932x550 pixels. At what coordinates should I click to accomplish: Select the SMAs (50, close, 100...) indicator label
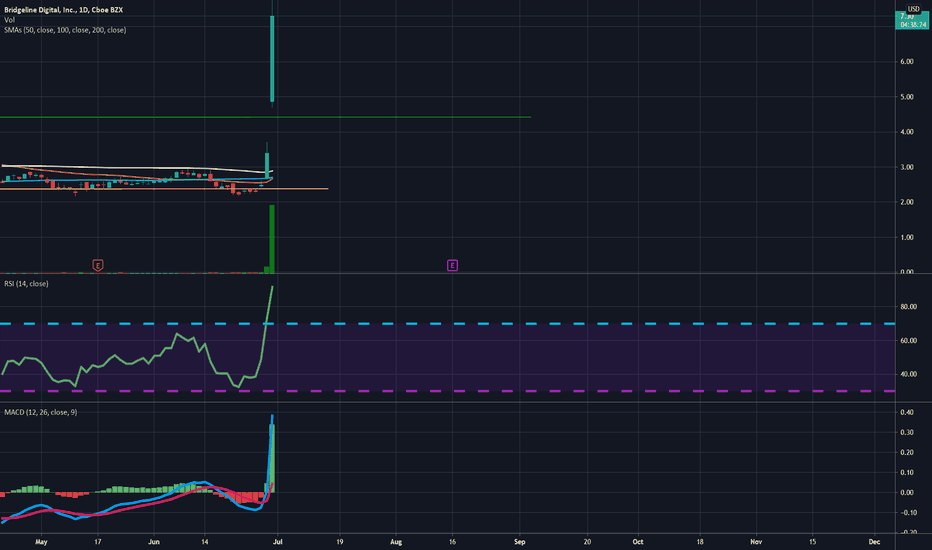click(65, 30)
